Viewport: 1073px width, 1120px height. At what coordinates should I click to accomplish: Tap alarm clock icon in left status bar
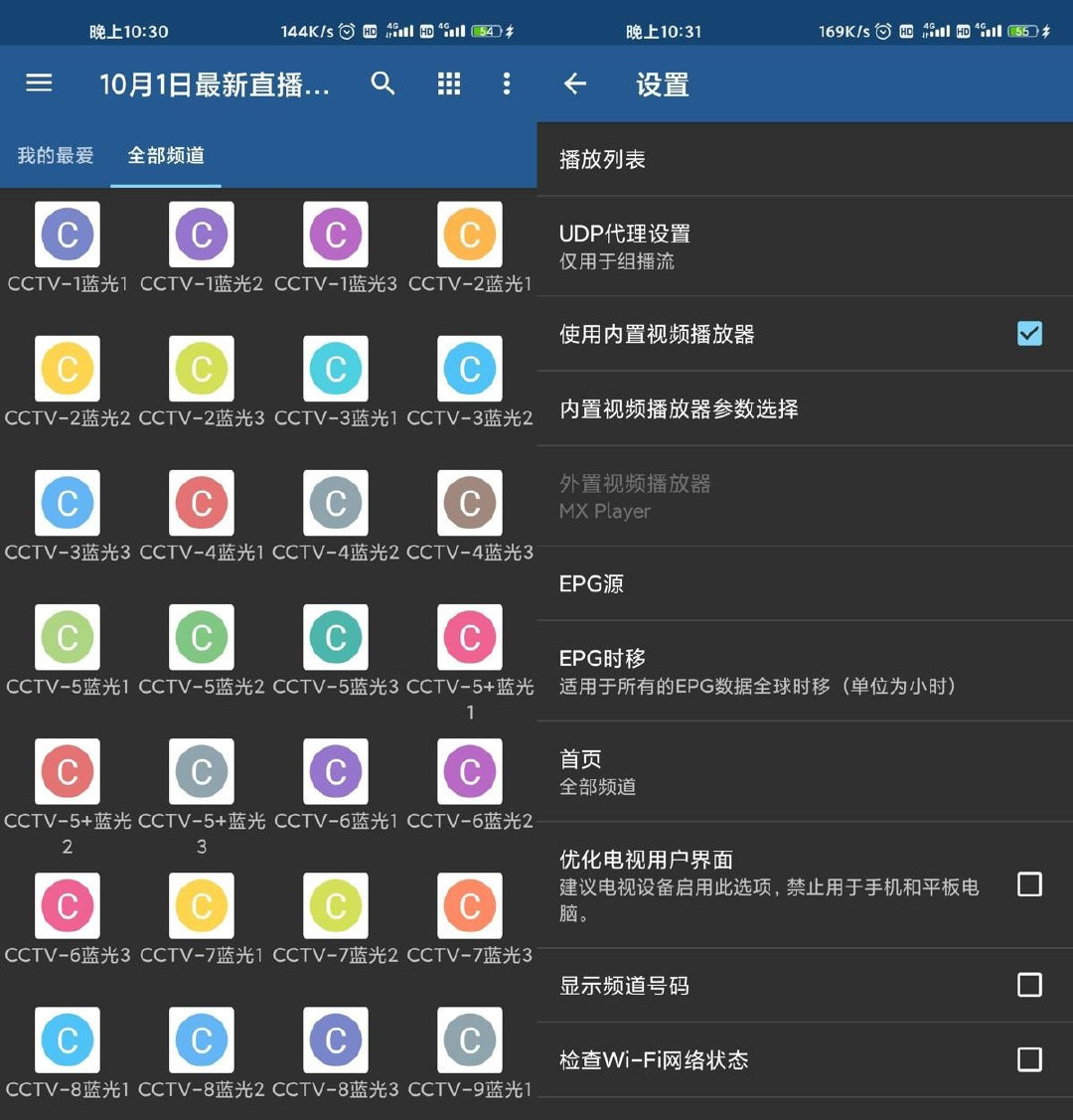tap(347, 32)
